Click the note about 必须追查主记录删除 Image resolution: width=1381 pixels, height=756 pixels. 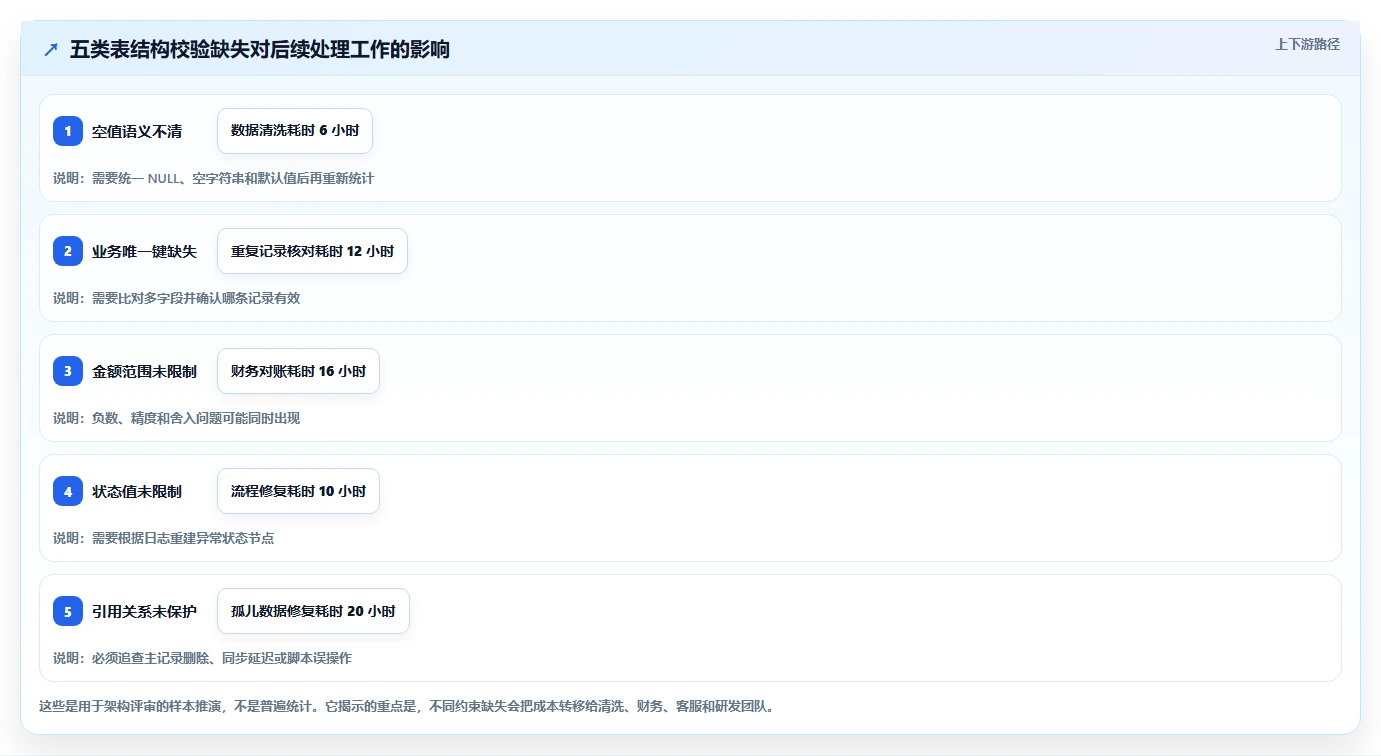pos(203,659)
